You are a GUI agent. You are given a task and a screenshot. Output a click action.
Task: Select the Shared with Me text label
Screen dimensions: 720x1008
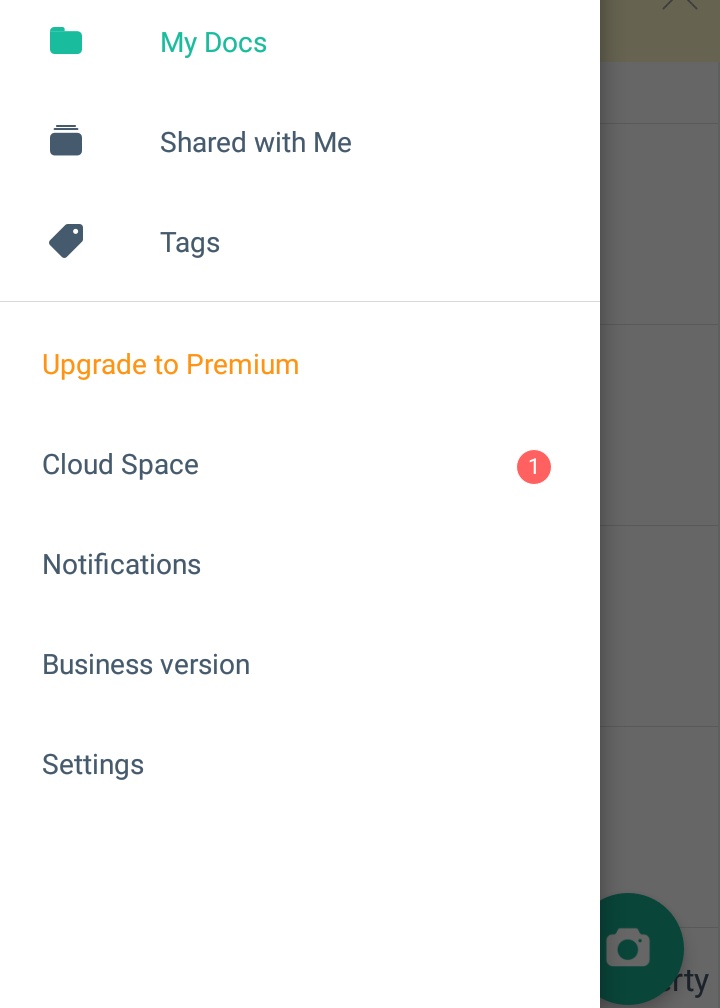point(255,143)
